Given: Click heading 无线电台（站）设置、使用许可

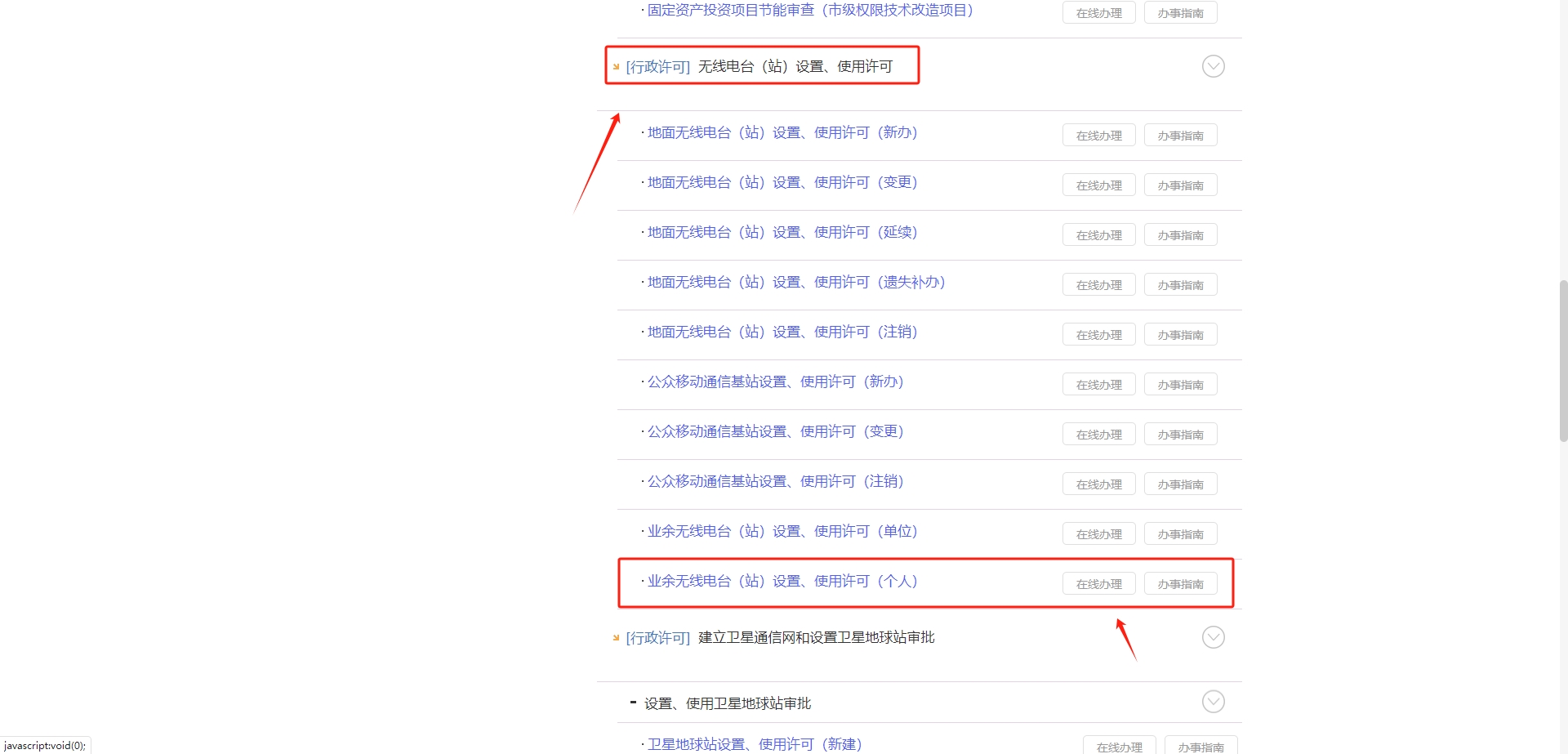Looking at the screenshot, I should pos(795,66).
